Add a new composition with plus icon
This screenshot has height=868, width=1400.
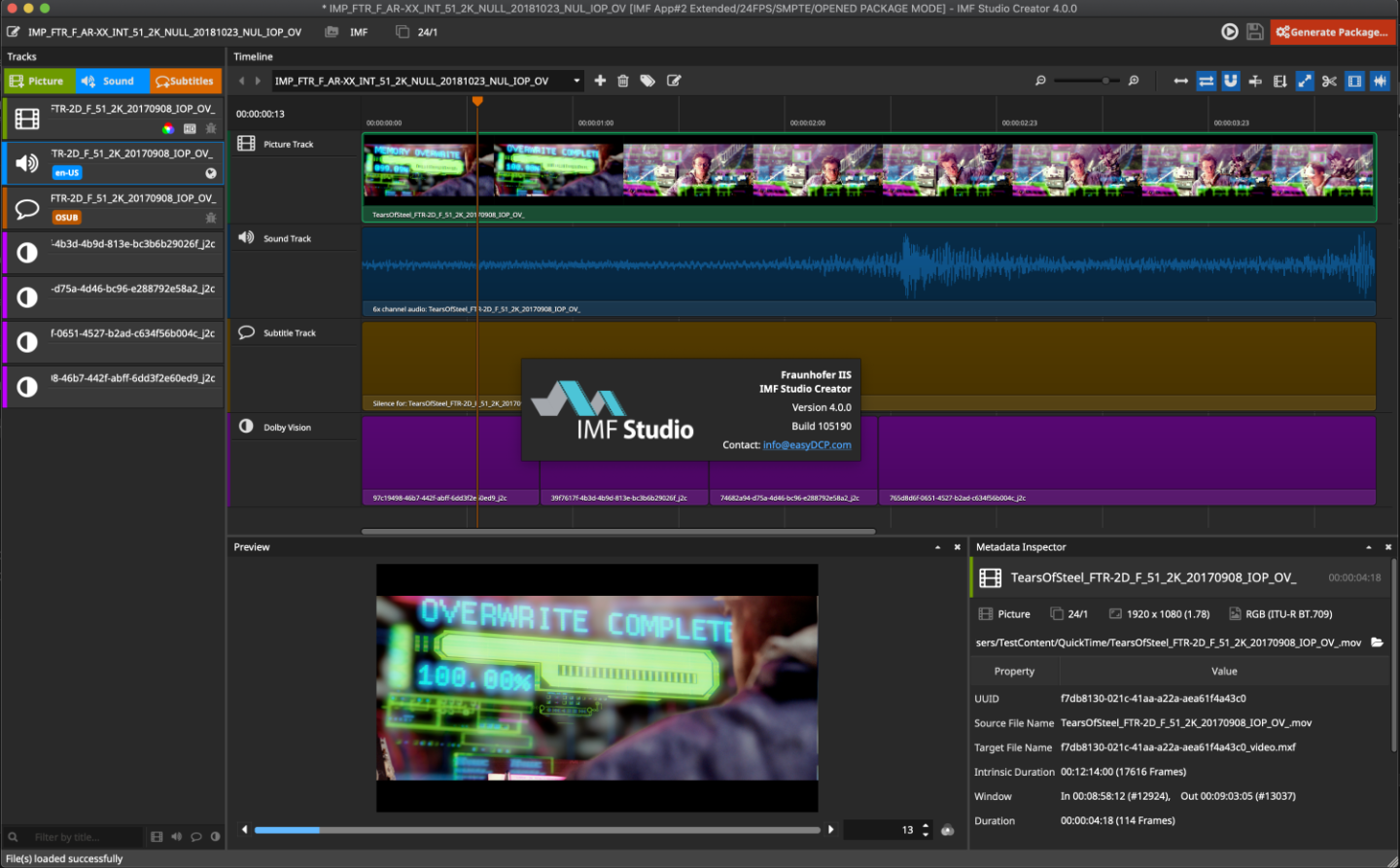coord(600,81)
